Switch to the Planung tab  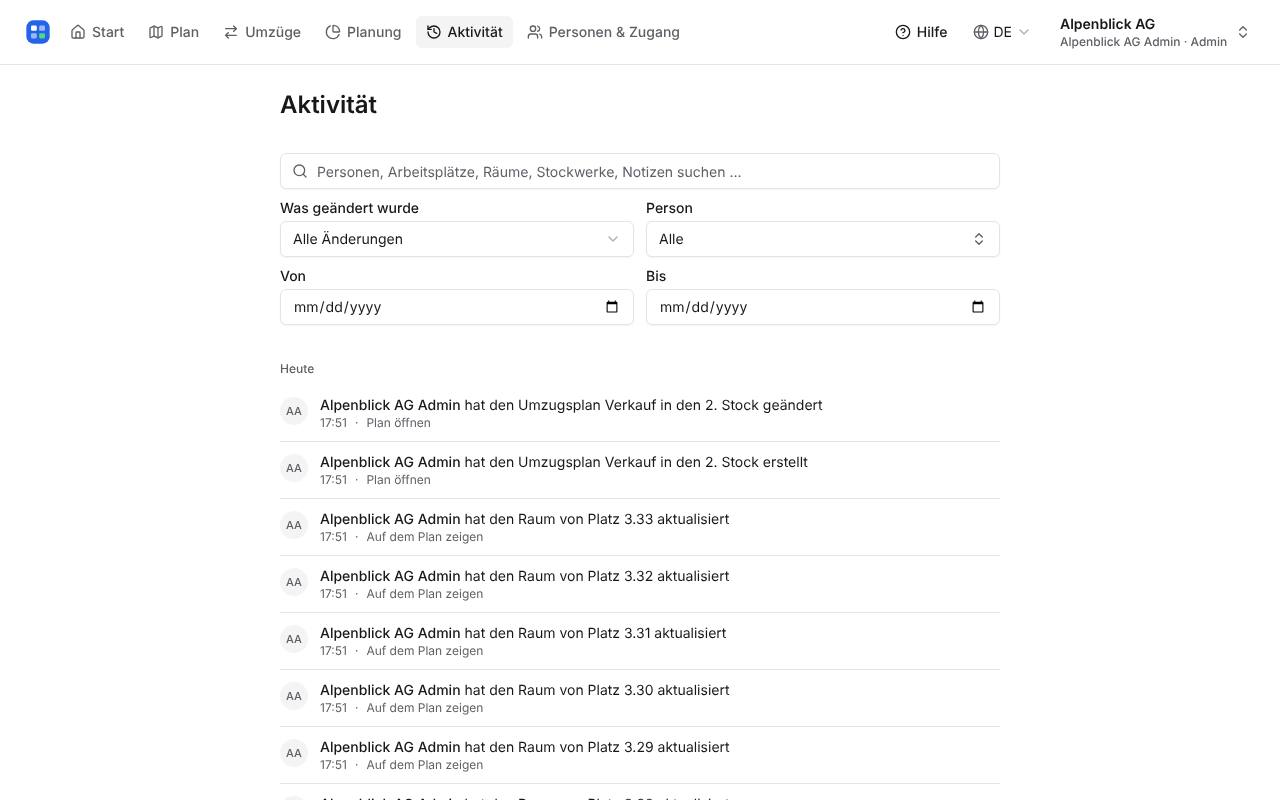pyautogui.click(x=363, y=32)
